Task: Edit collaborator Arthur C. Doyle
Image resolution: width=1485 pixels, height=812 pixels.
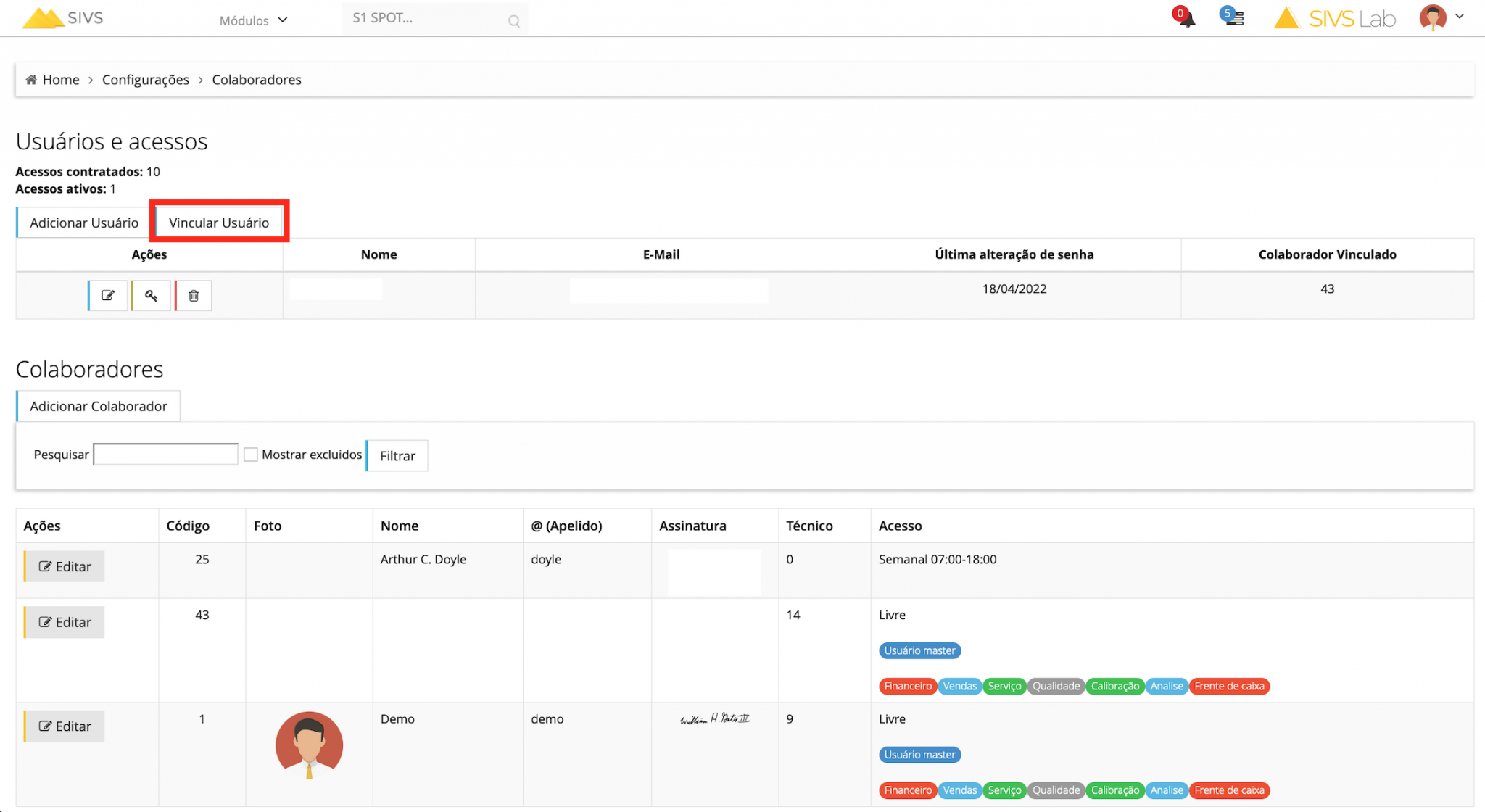Action: click(65, 566)
